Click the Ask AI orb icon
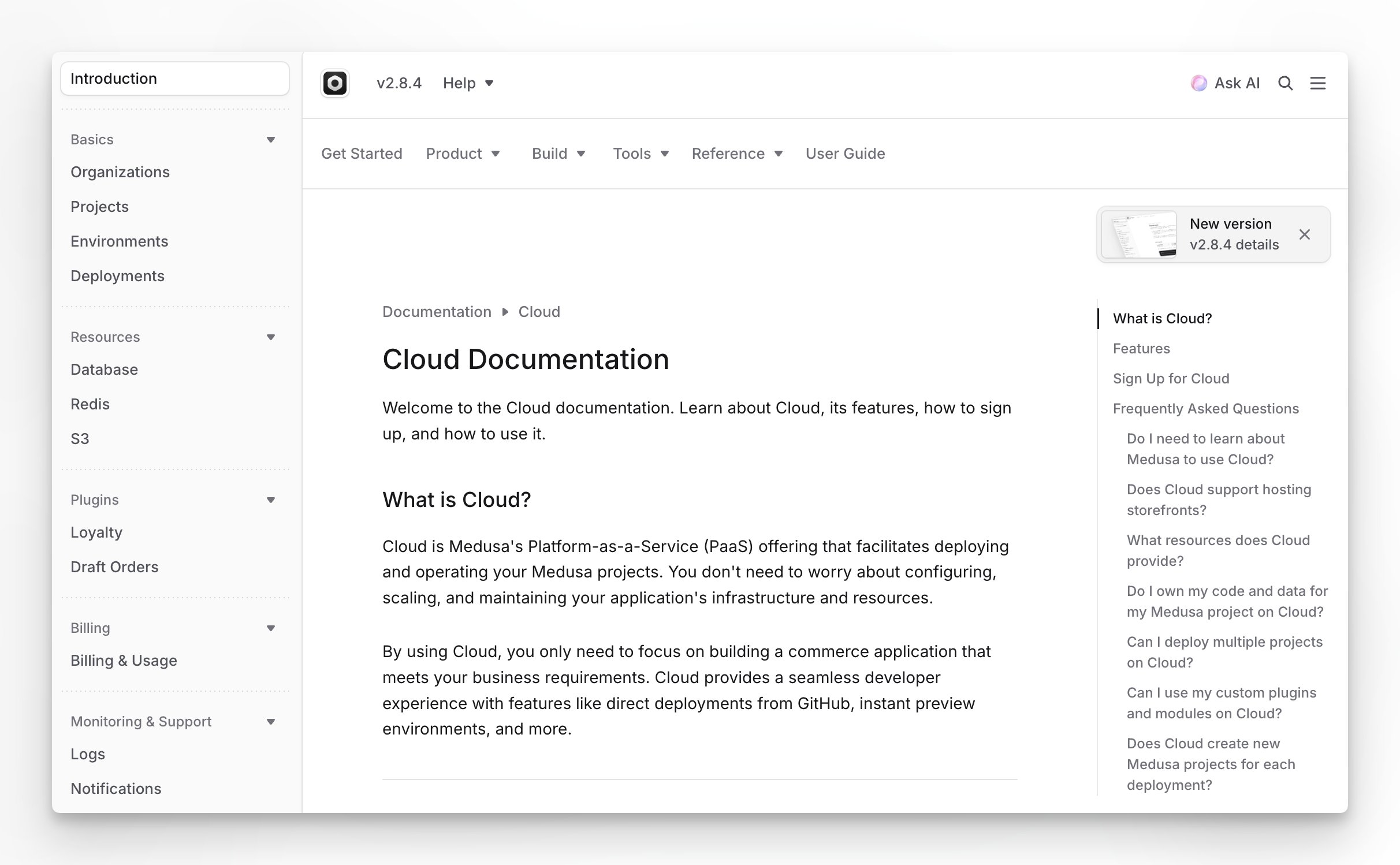Screen dimensions: 1400x865 point(1199,83)
